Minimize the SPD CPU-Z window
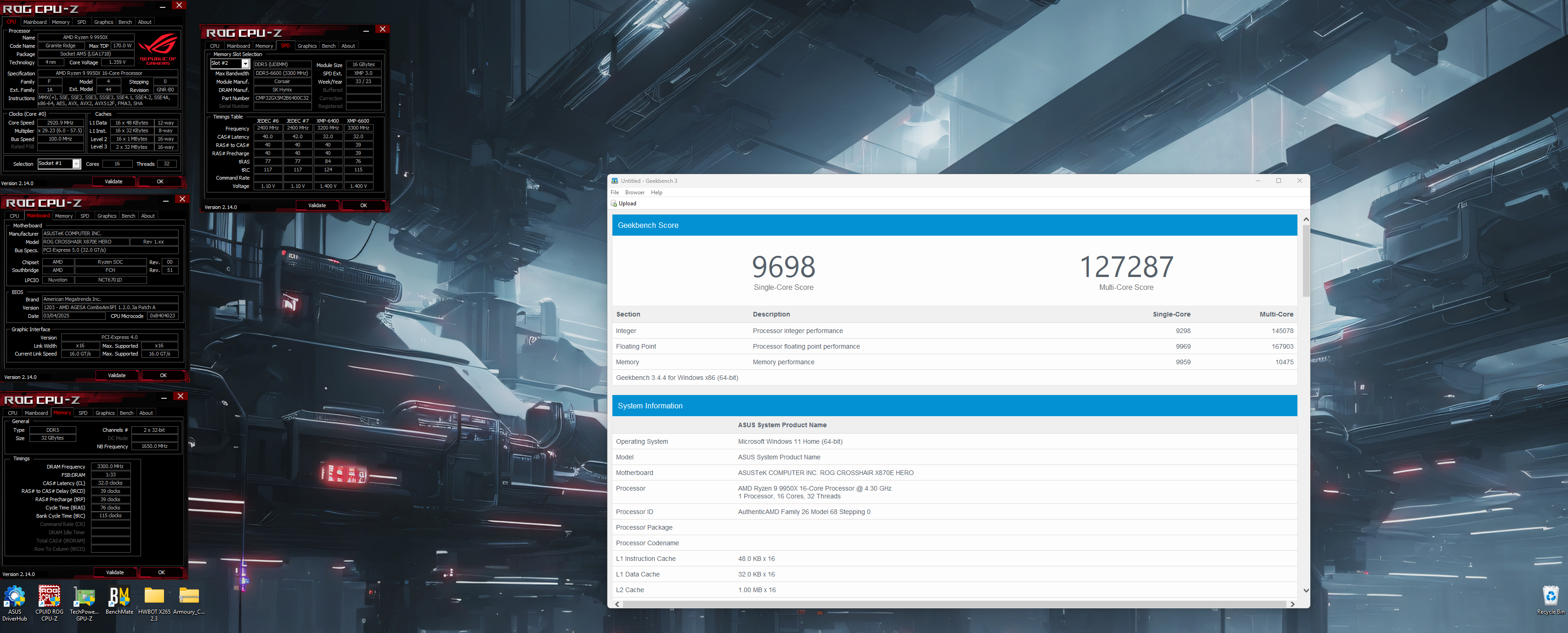 click(366, 30)
